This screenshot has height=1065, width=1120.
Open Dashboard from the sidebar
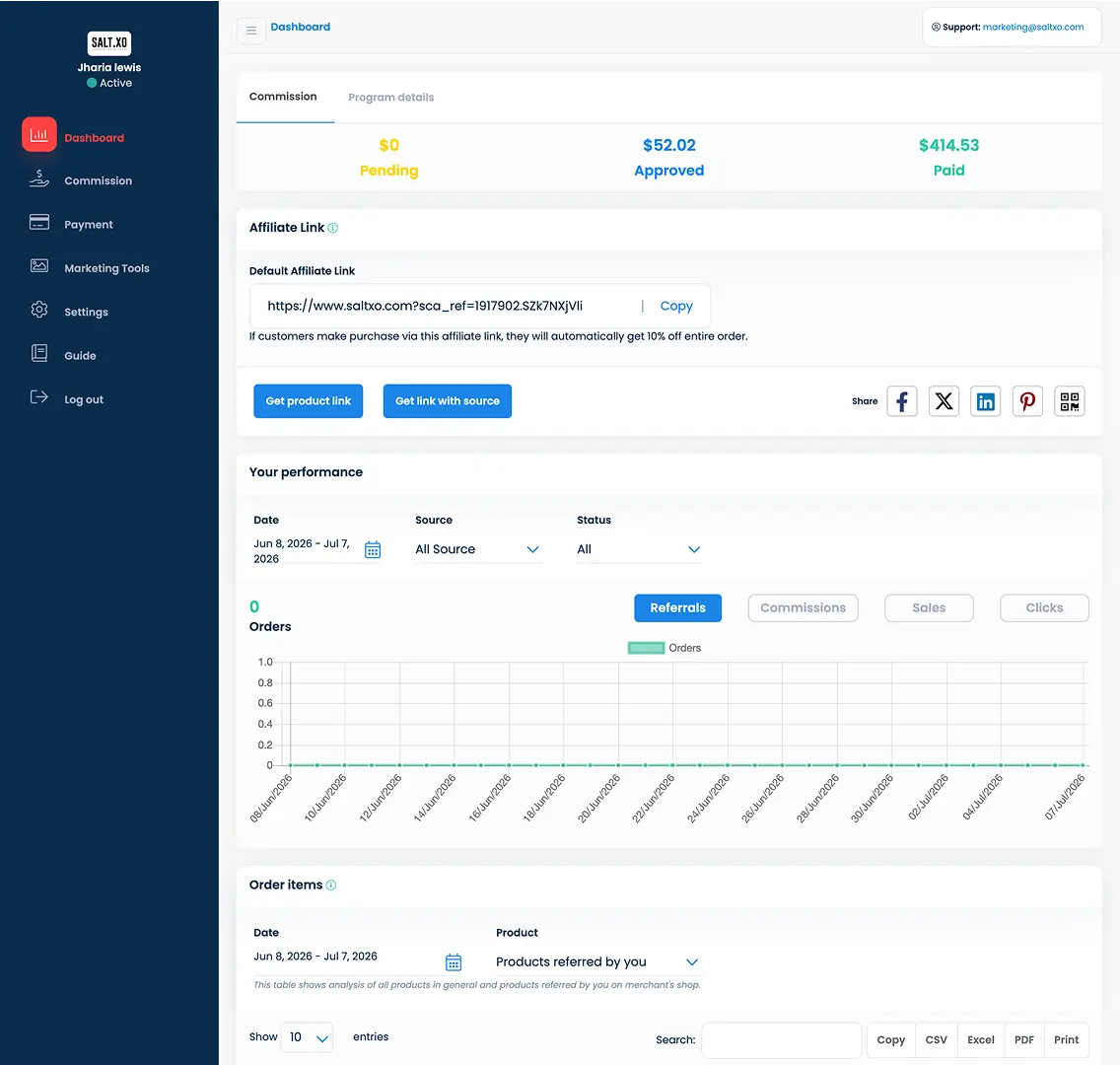click(x=94, y=138)
